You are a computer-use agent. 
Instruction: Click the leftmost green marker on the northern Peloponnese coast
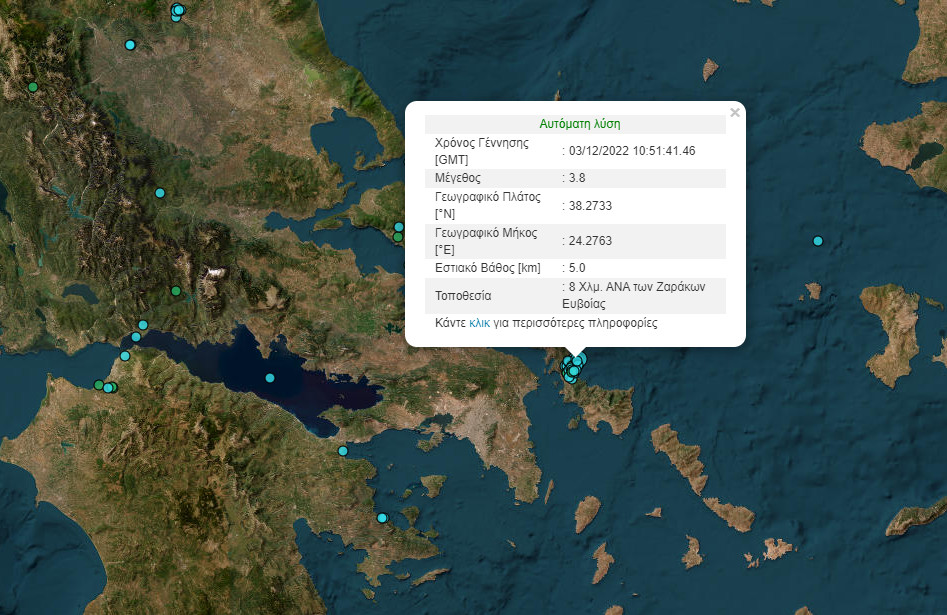click(x=99, y=385)
